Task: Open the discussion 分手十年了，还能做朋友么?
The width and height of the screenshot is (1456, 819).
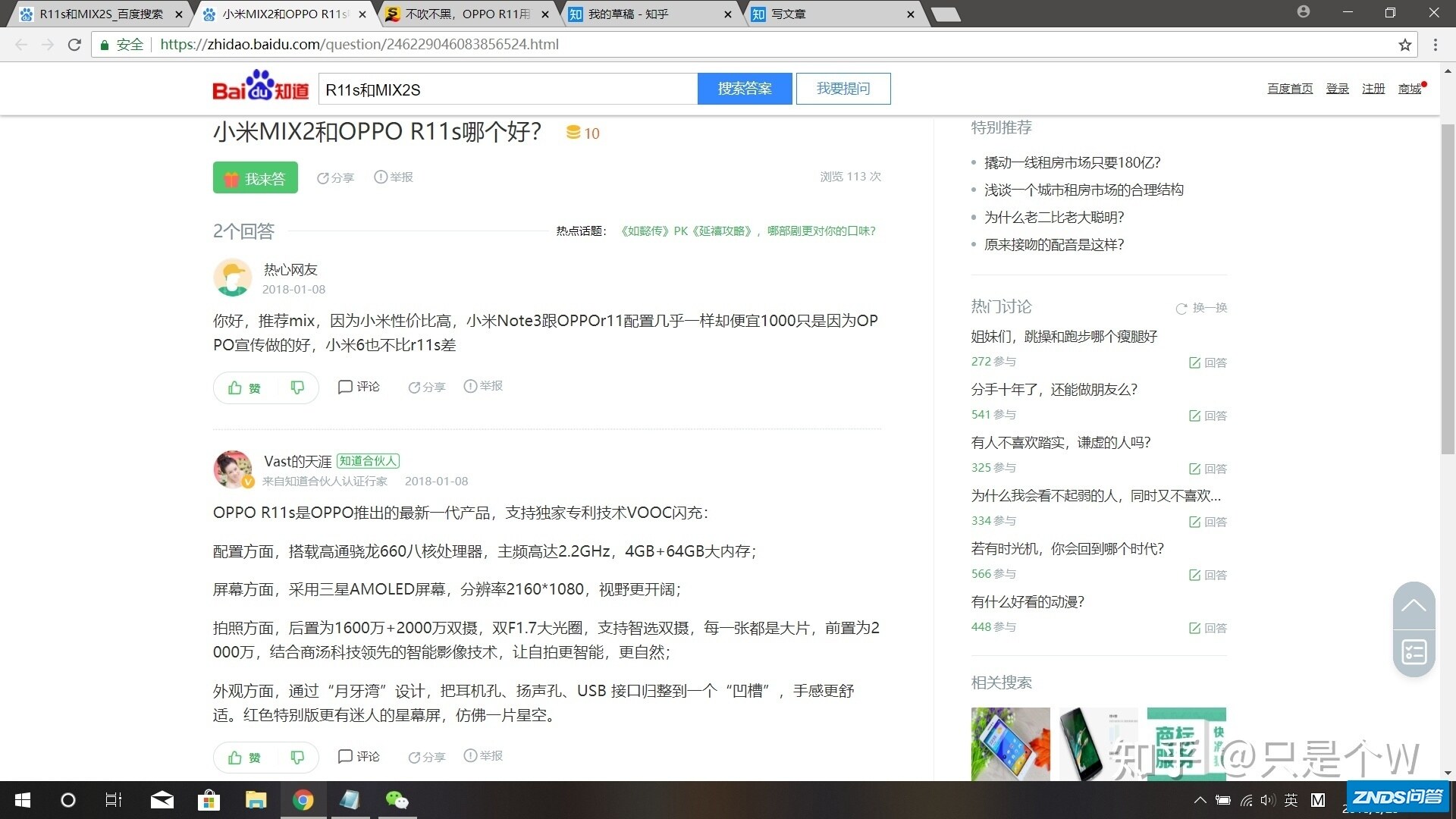Action: click(1054, 389)
